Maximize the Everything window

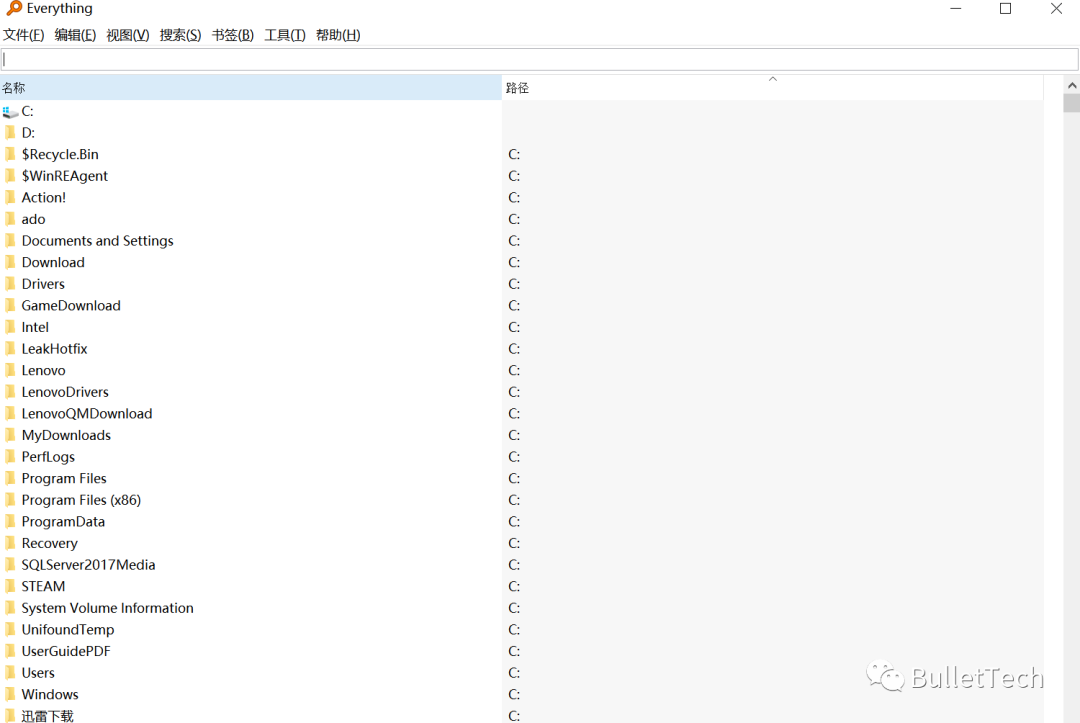[1006, 8]
